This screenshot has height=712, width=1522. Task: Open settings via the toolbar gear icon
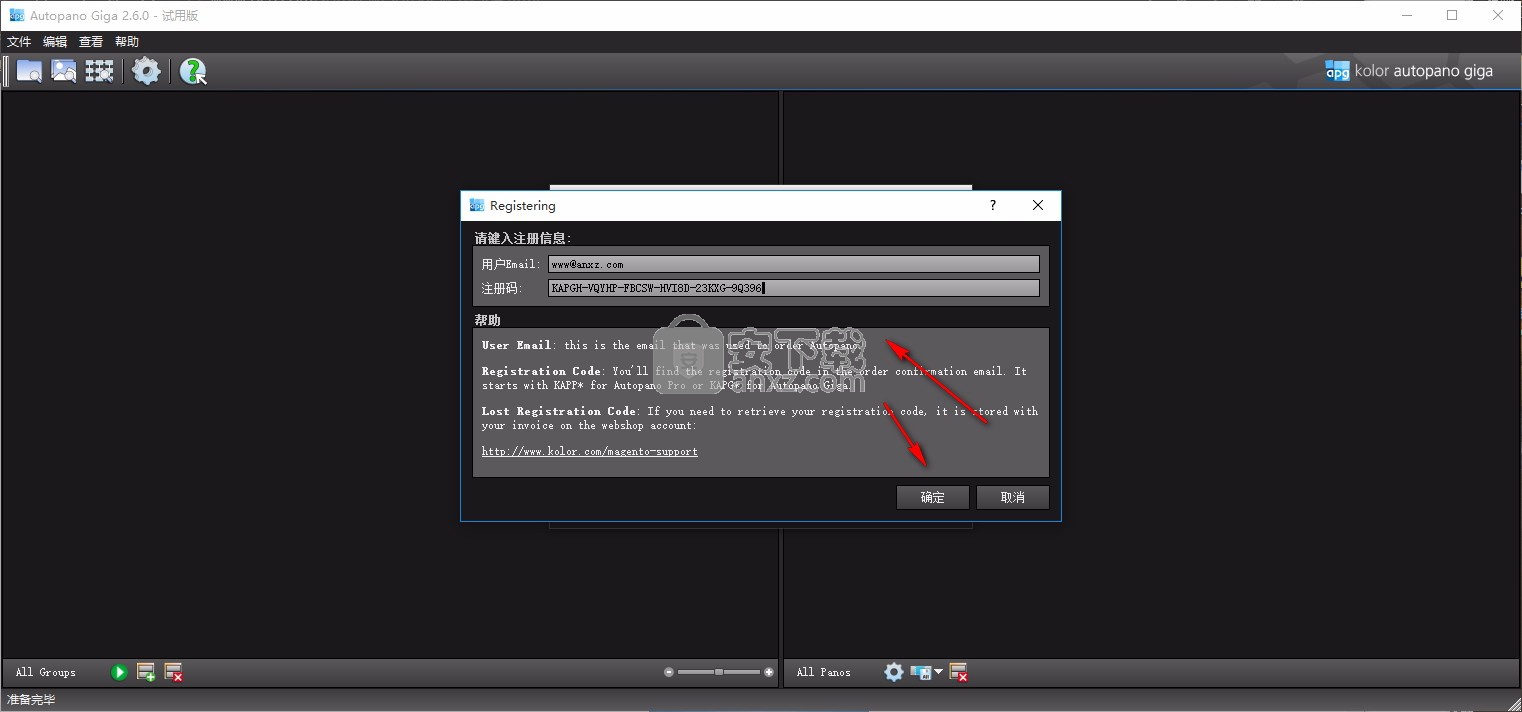[146, 71]
